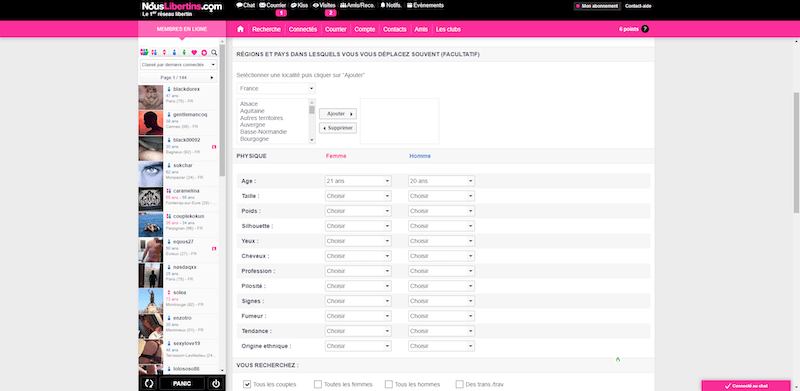Open the Homme Profession dropdown
This screenshot has width=800, height=391.
pos(441,271)
